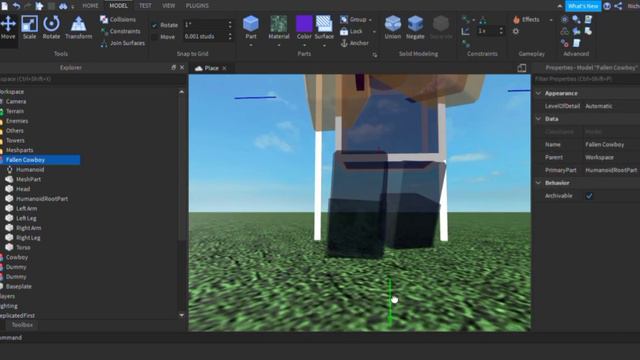This screenshot has width=640, height=360.
Task: Expand the Surface dropdown arrow
Action: coord(324,45)
